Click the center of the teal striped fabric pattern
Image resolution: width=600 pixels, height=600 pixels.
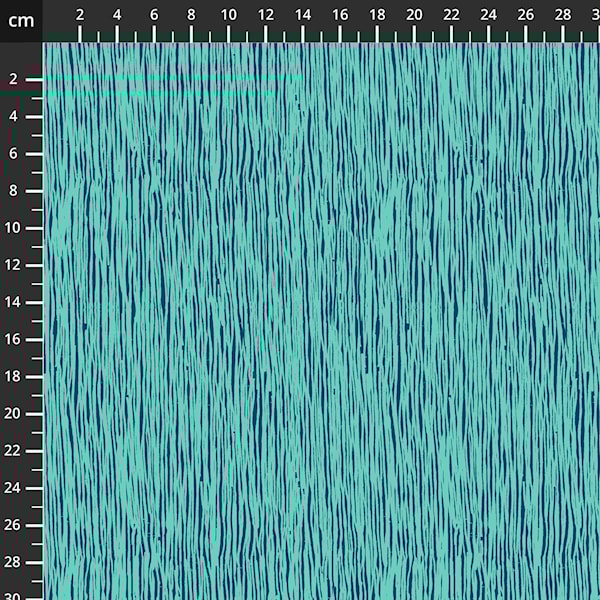[321, 321]
